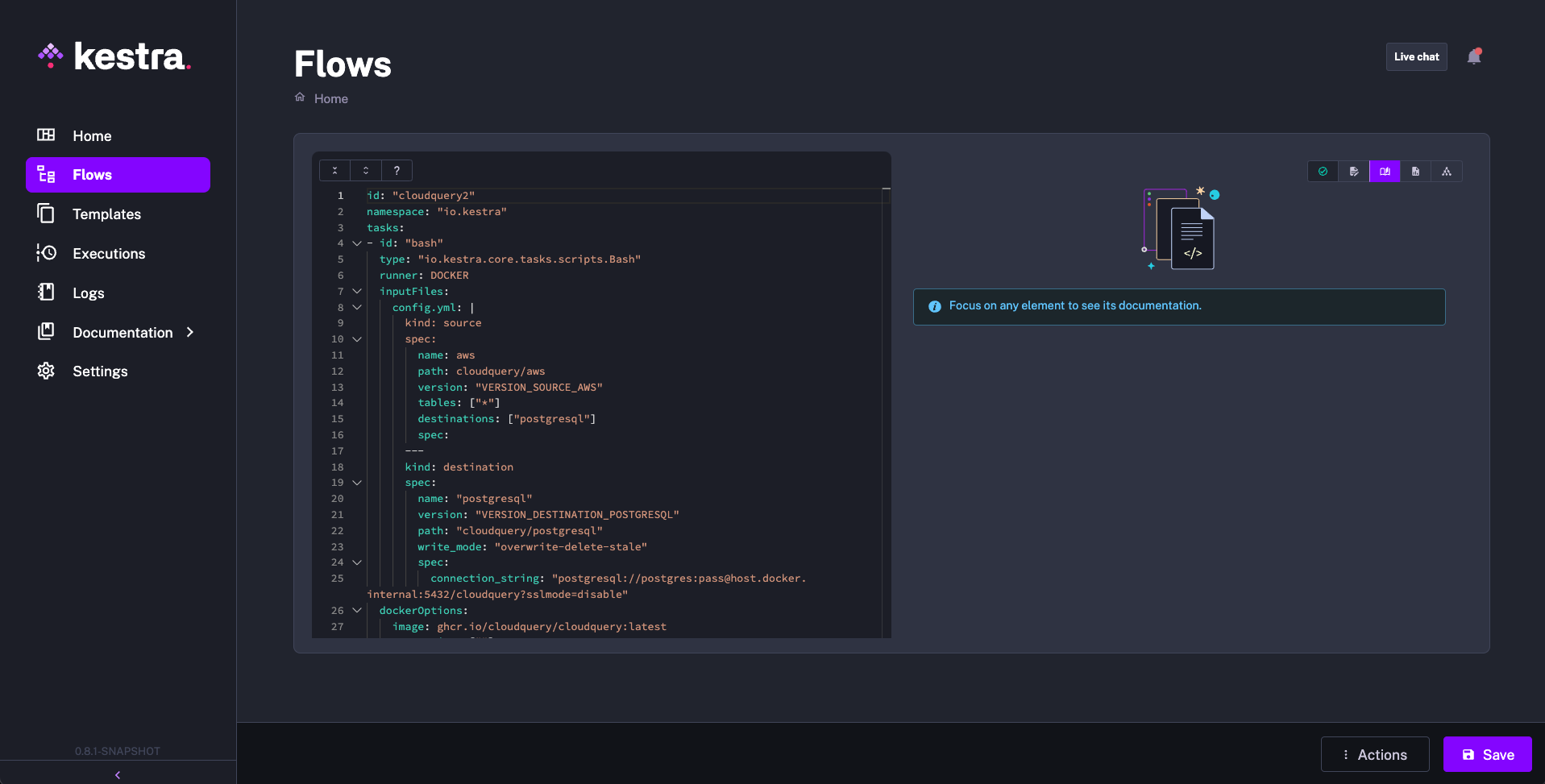This screenshot has height=784, width=1545.
Task: Click line number 17 in the gutter
Action: coord(337,451)
